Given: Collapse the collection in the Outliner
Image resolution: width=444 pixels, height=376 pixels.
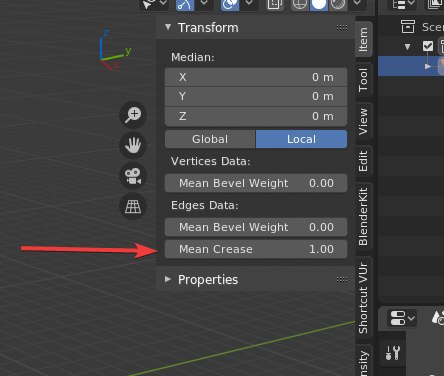Looking at the screenshot, I should 407,47.
